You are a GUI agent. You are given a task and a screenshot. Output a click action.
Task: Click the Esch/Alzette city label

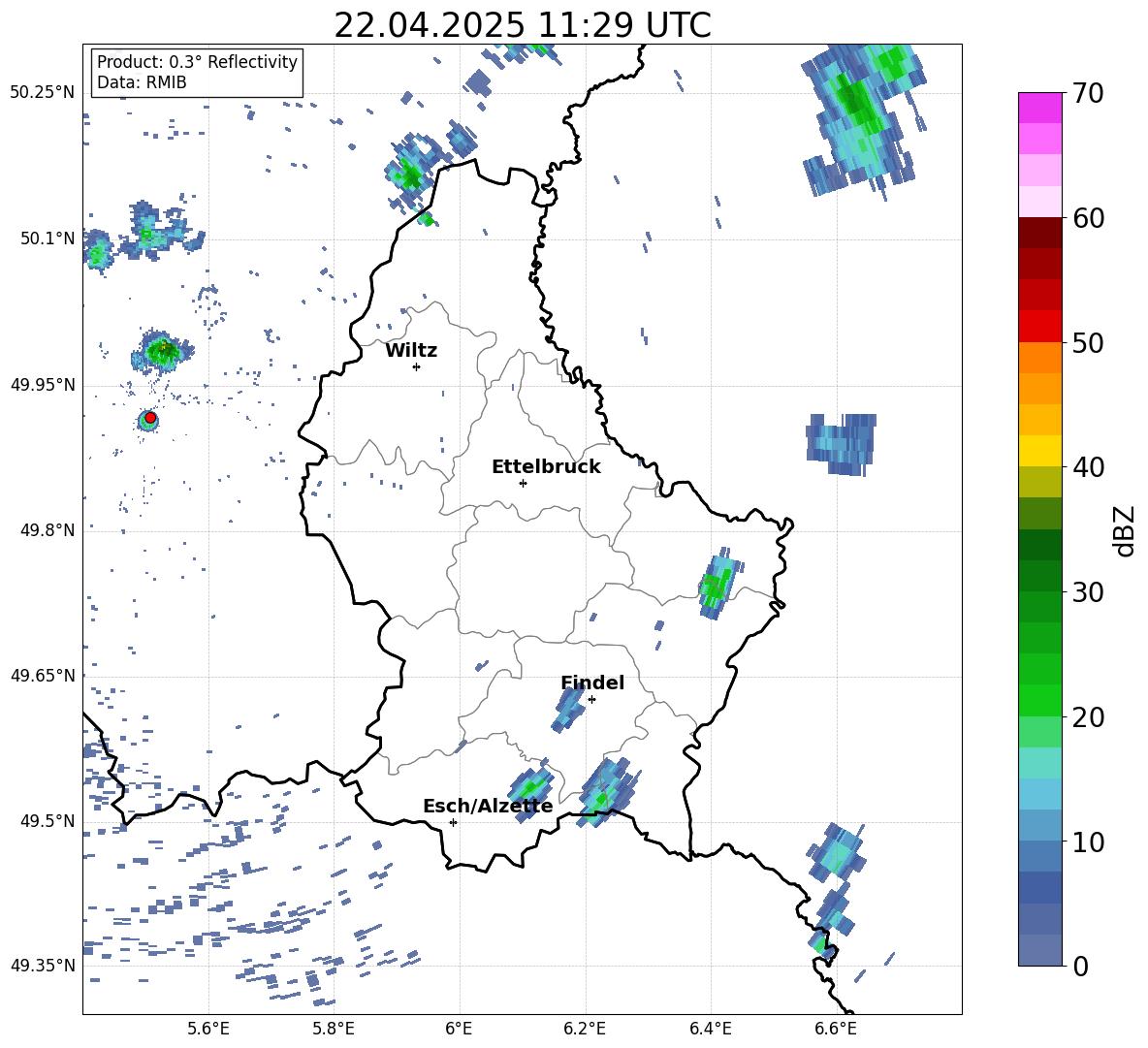coord(488,806)
